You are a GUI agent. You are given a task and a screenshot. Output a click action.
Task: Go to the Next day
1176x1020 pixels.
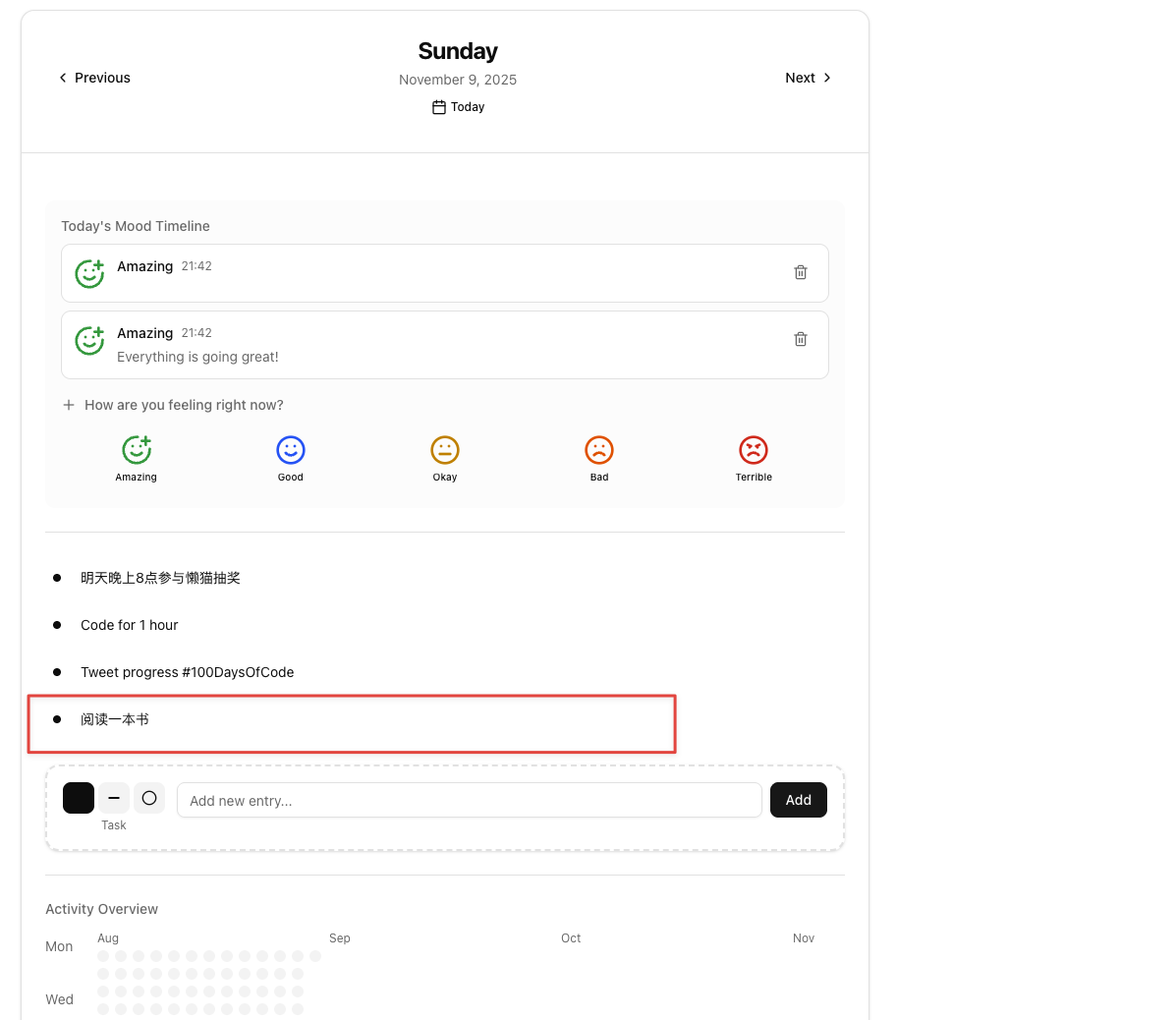tap(808, 78)
